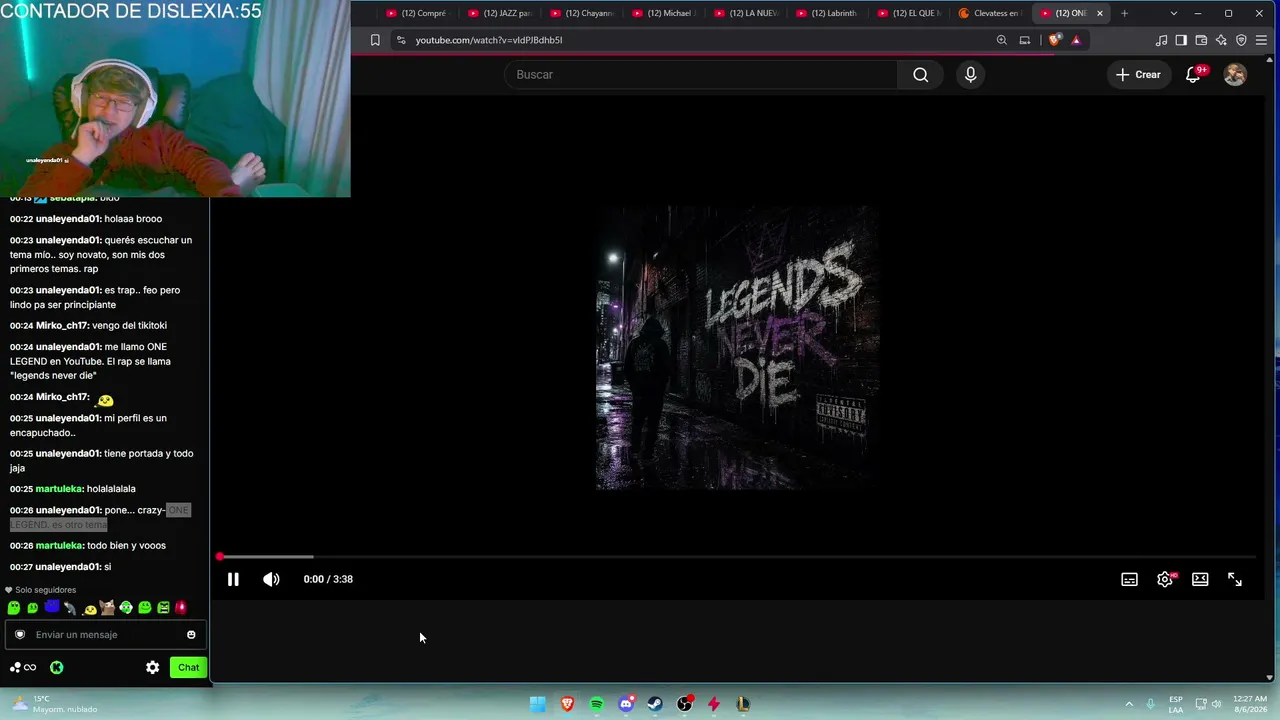The image size is (1280, 720).
Task: Click username martuleka saying 'holalalalala'
Action: (60, 489)
